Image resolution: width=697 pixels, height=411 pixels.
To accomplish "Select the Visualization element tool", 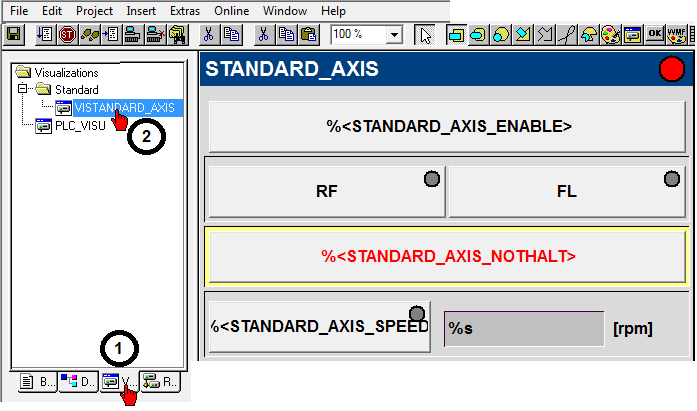I will coord(632,35).
